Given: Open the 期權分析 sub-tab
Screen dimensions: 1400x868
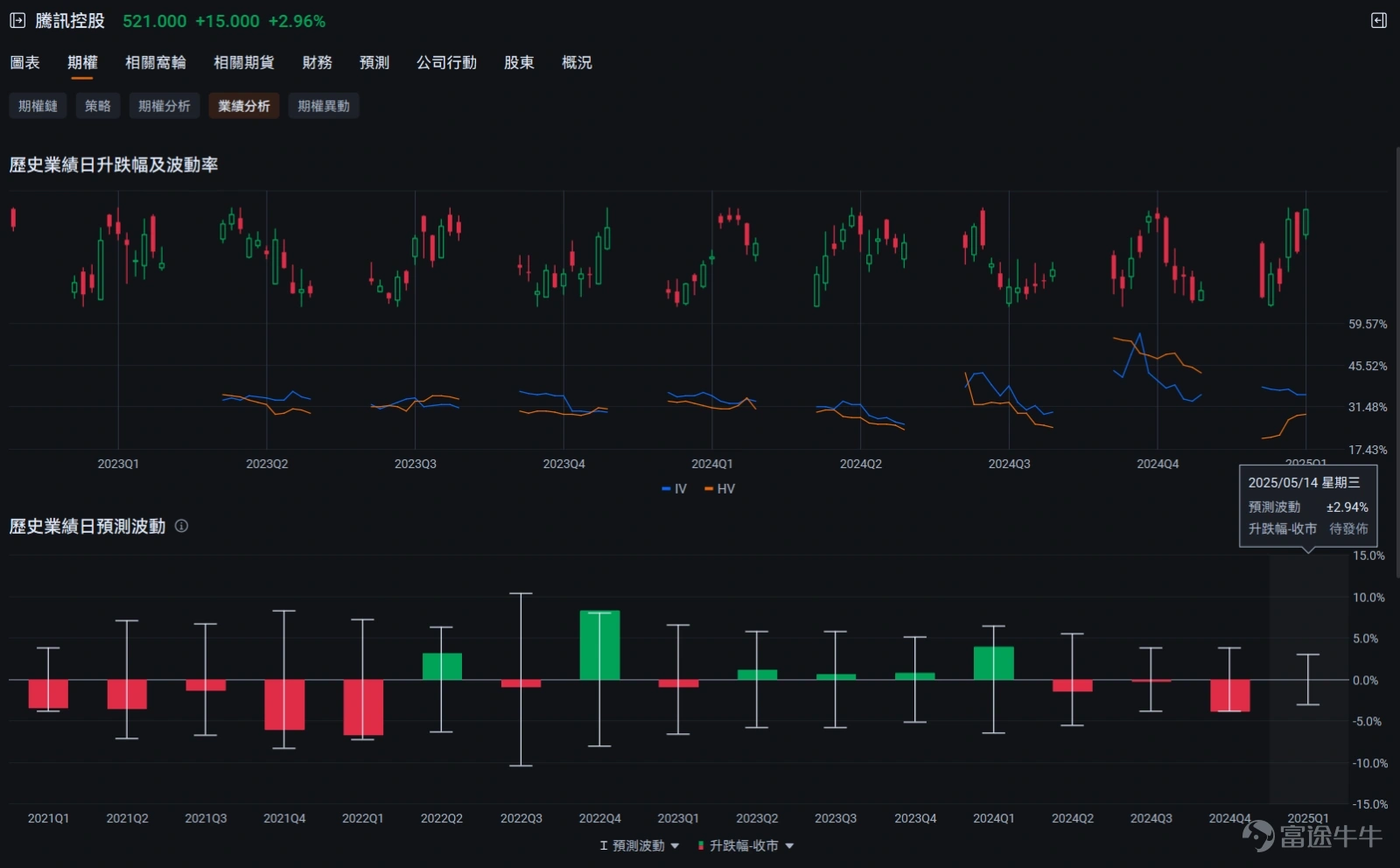Looking at the screenshot, I should [164, 106].
